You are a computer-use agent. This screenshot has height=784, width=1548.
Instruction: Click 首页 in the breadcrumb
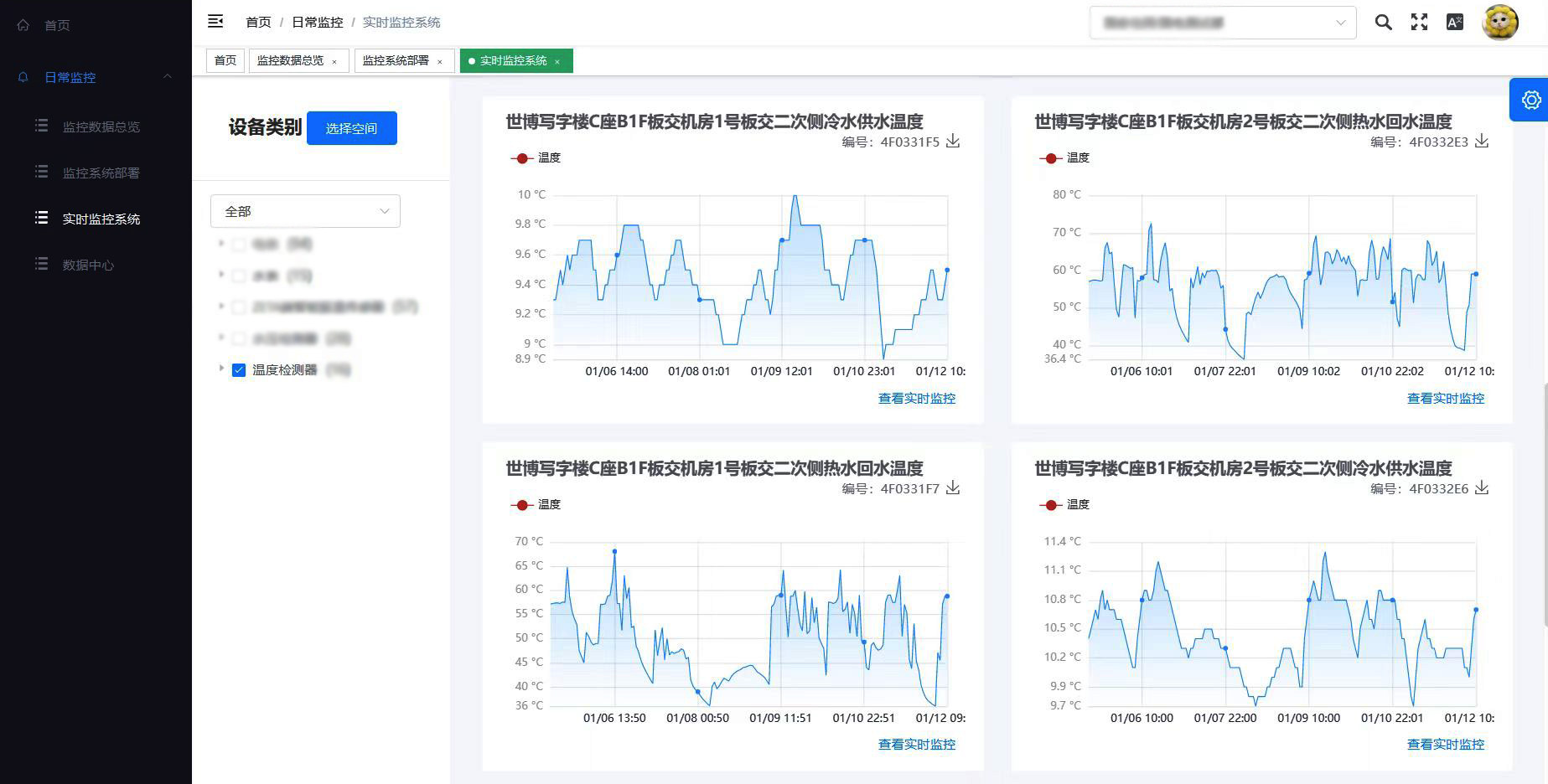(x=258, y=23)
